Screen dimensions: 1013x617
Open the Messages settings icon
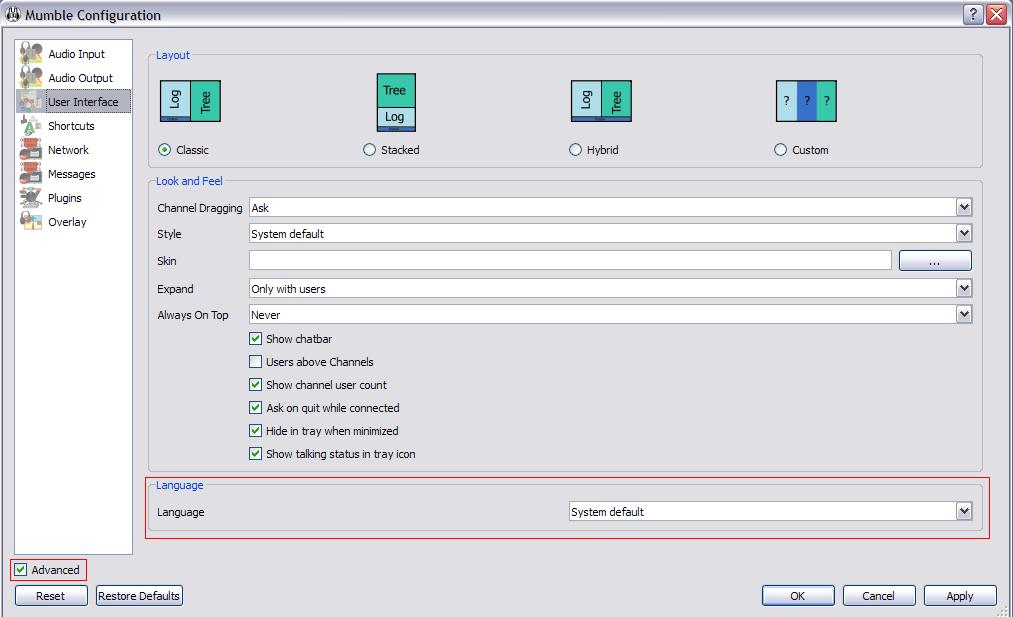(x=31, y=174)
